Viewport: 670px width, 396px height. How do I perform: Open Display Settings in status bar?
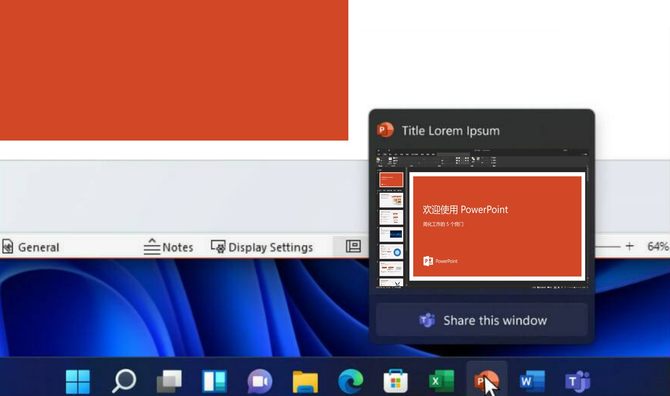tap(262, 247)
